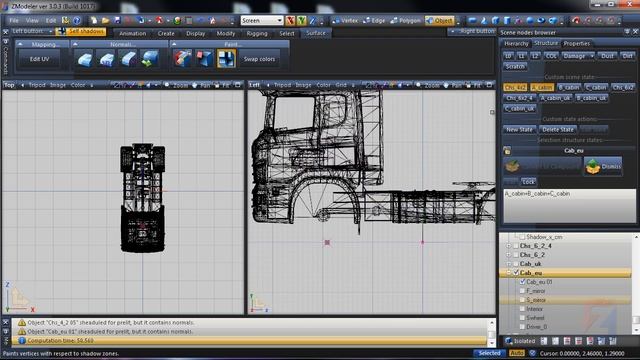Image resolution: width=640 pixels, height=360 pixels.
Task: Open the Edit menu
Action: (x=51, y=20)
